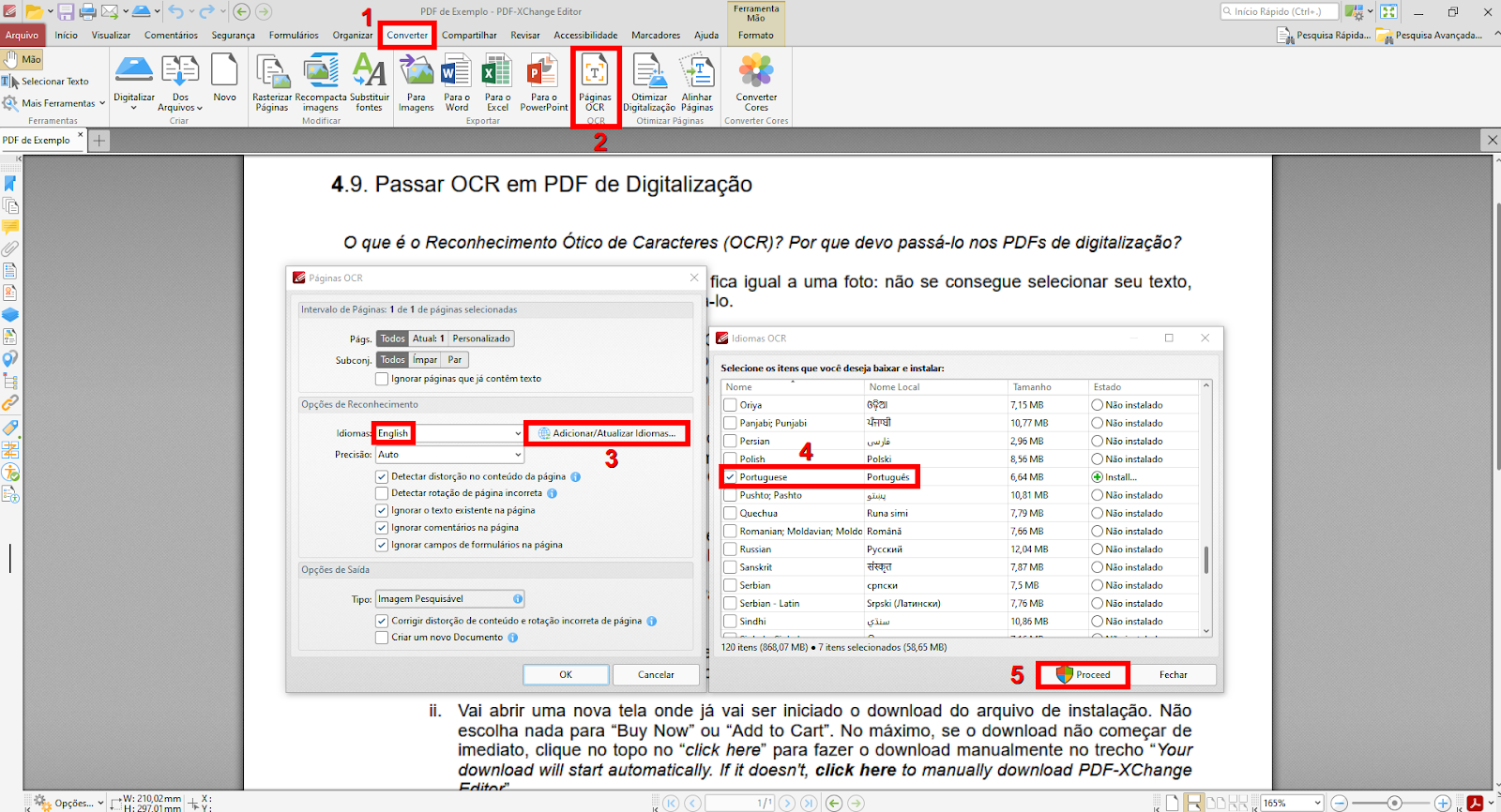Open Converter Cores tool
The image size is (1501, 812).
[x=756, y=83]
